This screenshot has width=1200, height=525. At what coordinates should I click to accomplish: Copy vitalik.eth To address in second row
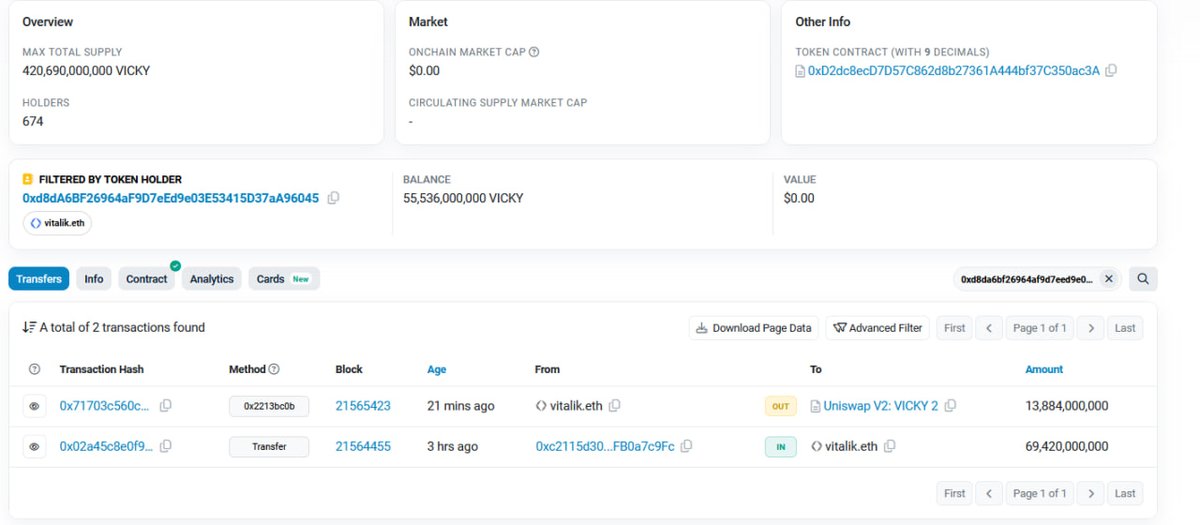[x=890, y=446]
